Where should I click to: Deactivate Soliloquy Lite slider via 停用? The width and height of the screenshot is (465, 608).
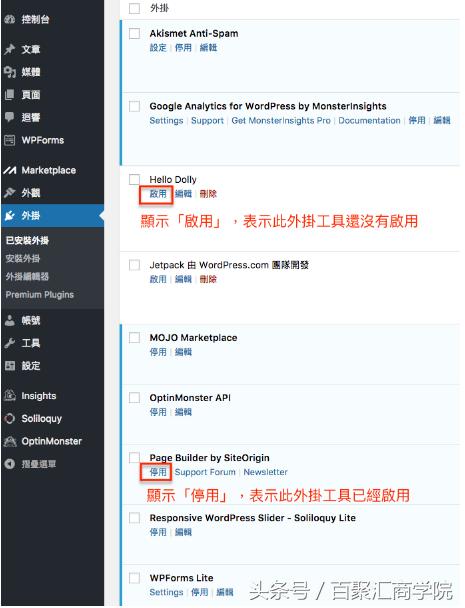pos(158,532)
